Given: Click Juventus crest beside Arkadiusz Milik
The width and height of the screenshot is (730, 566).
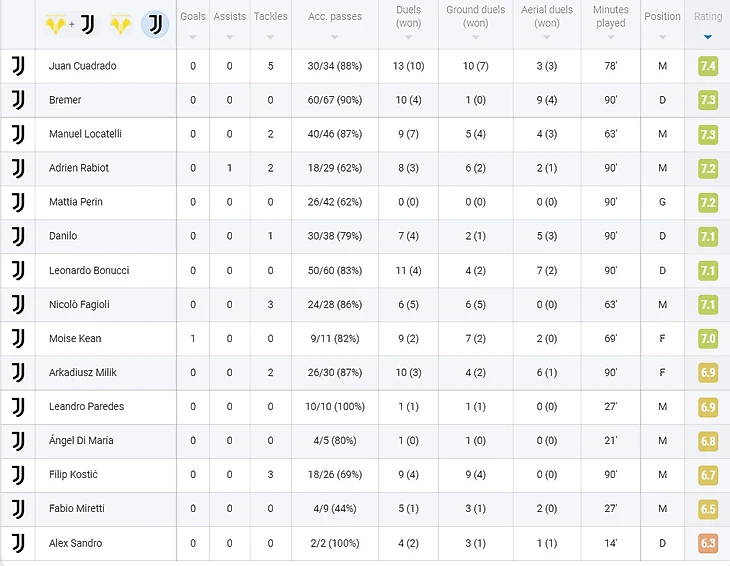Looking at the screenshot, I should click(18, 373).
